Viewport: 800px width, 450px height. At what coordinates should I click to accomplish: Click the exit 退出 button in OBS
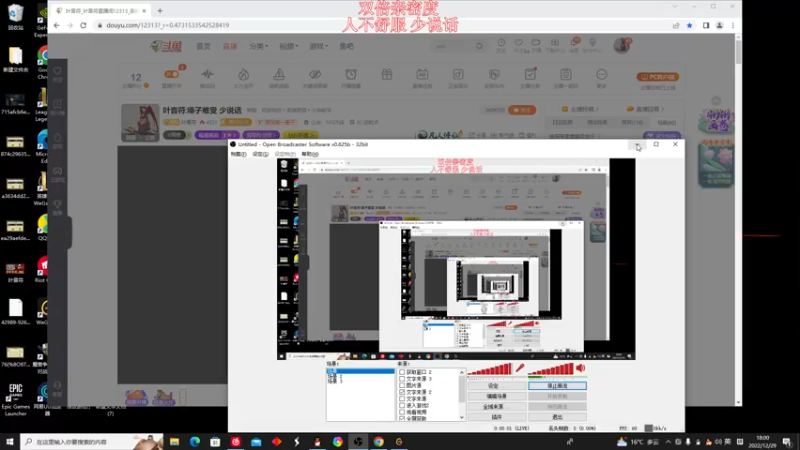pos(557,417)
